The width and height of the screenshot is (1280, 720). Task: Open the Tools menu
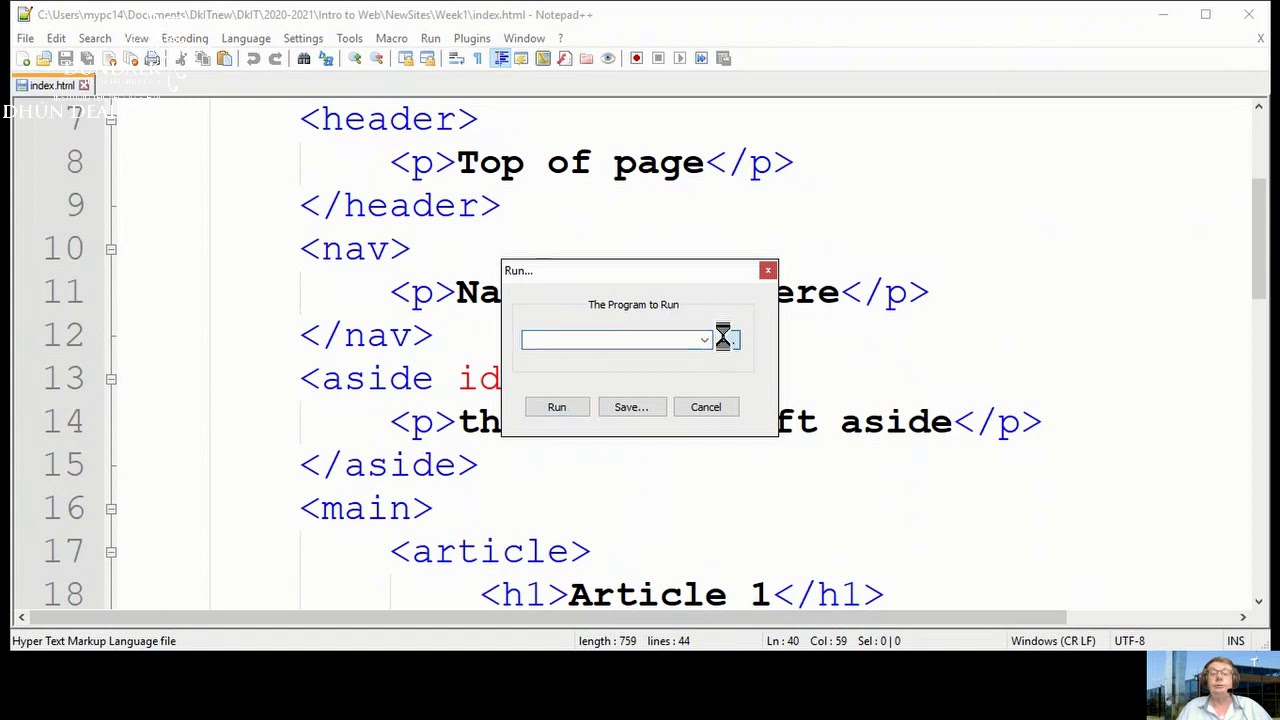[x=349, y=38]
